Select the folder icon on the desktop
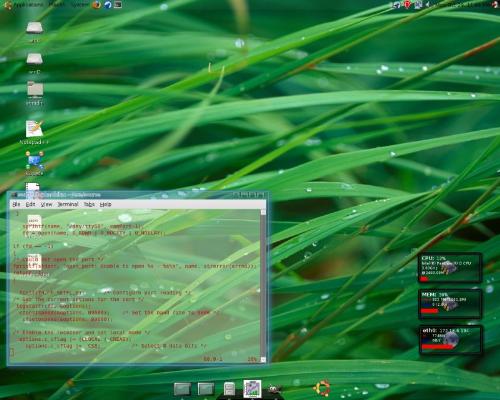500x400 pixels. [35, 89]
